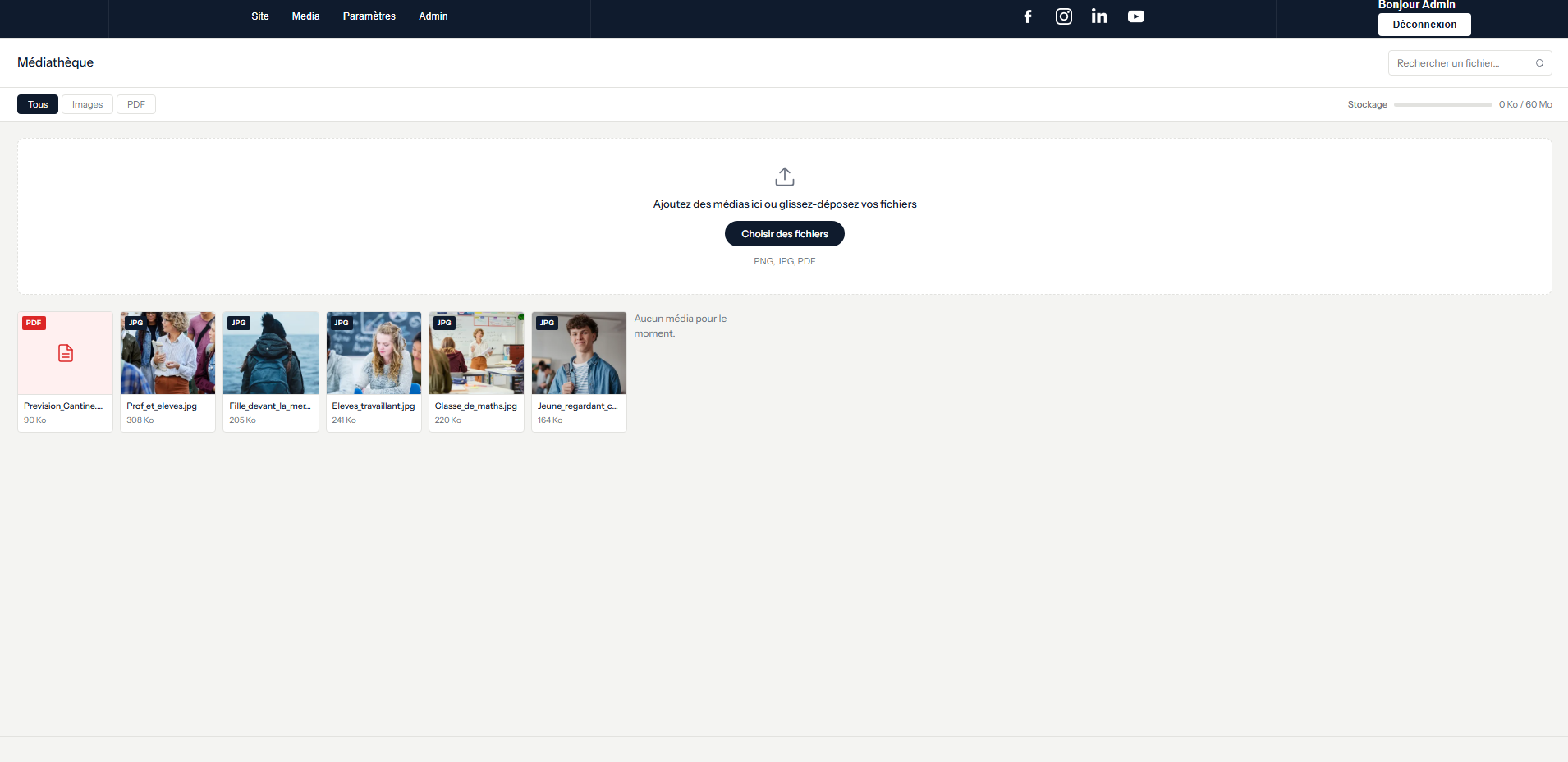Click the Prof_et_eleves.jpg file name
The image size is (1568, 762).
[162, 406]
